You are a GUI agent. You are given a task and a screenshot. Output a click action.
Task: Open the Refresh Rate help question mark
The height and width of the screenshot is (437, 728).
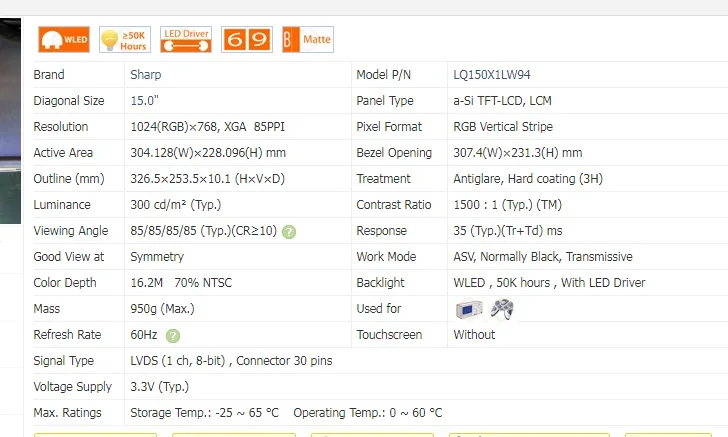[173, 336]
